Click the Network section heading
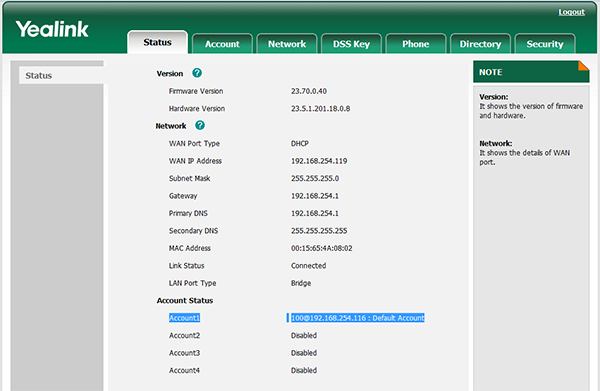600x391 pixels. tap(171, 126)
